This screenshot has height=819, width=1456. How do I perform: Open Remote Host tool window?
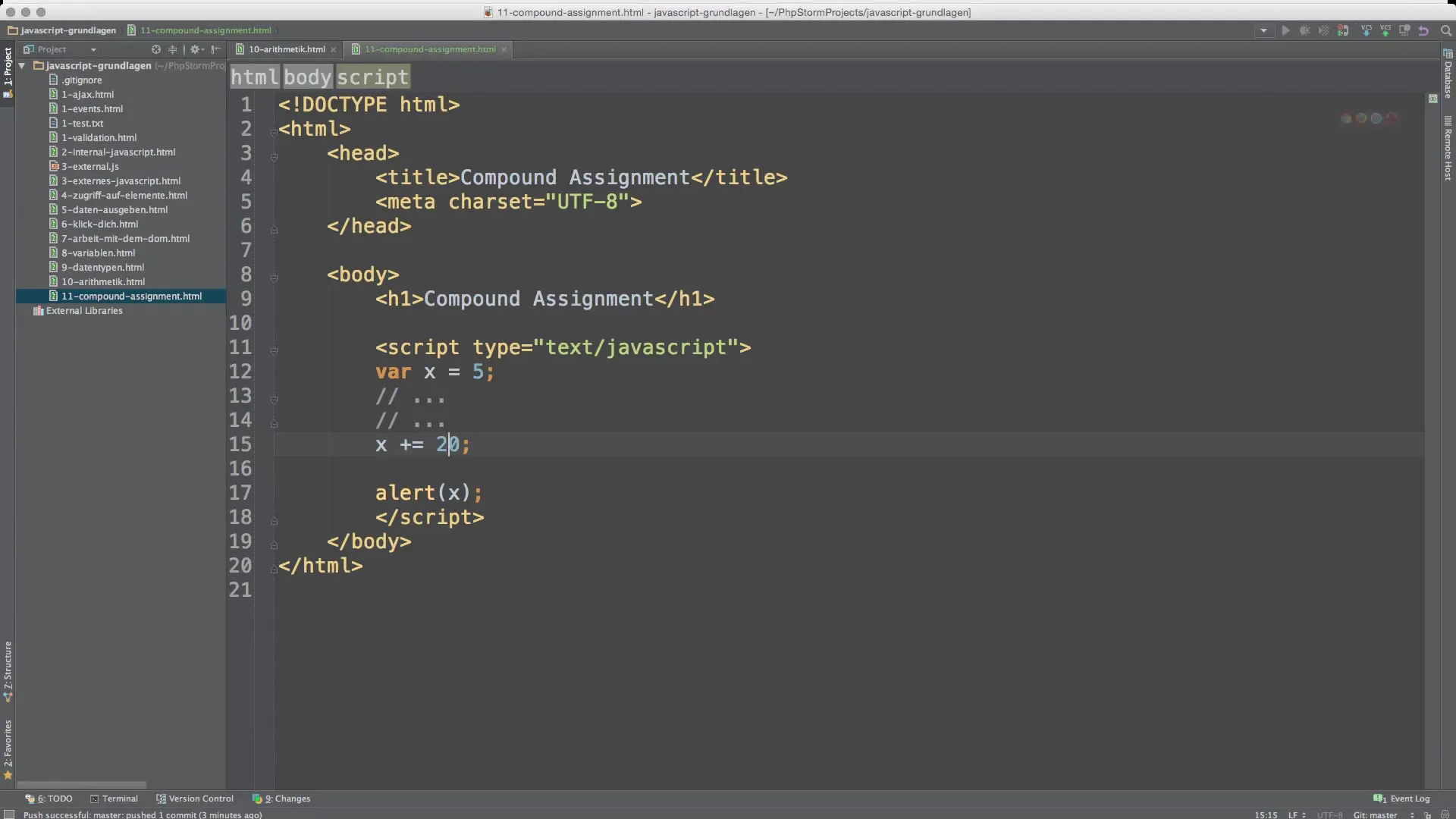(1448, 149)
